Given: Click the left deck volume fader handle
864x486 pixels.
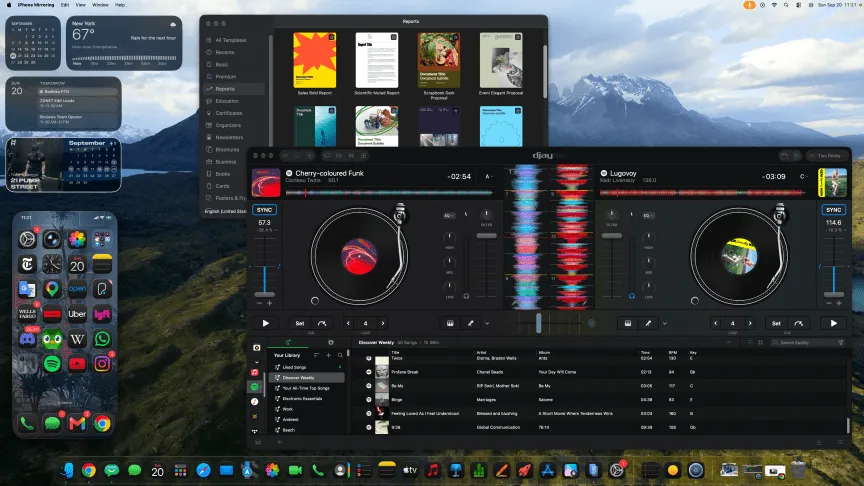Looking at the screenshot, I should (x=486, y=236).
